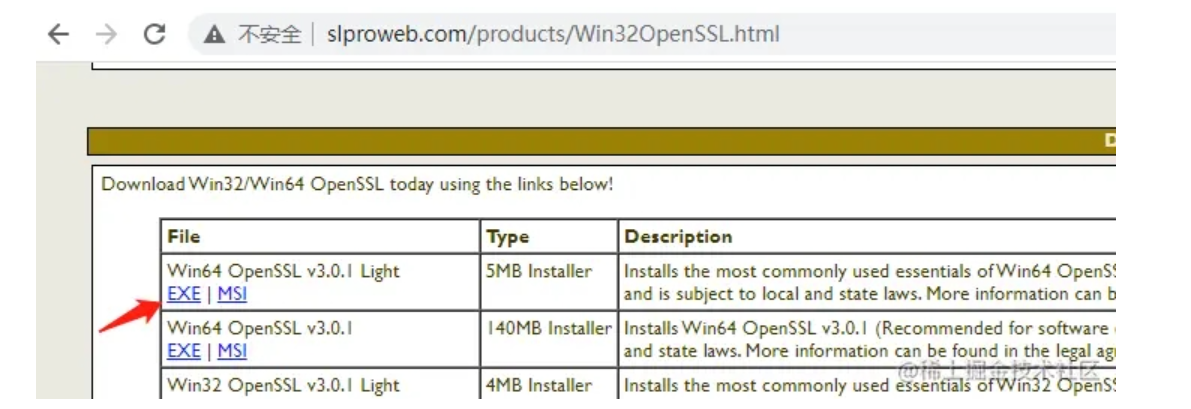Click 'Download Win32/Win64 OpenSSL today' sentence
Screen dimensions: 1191x409
coord(357,184)
